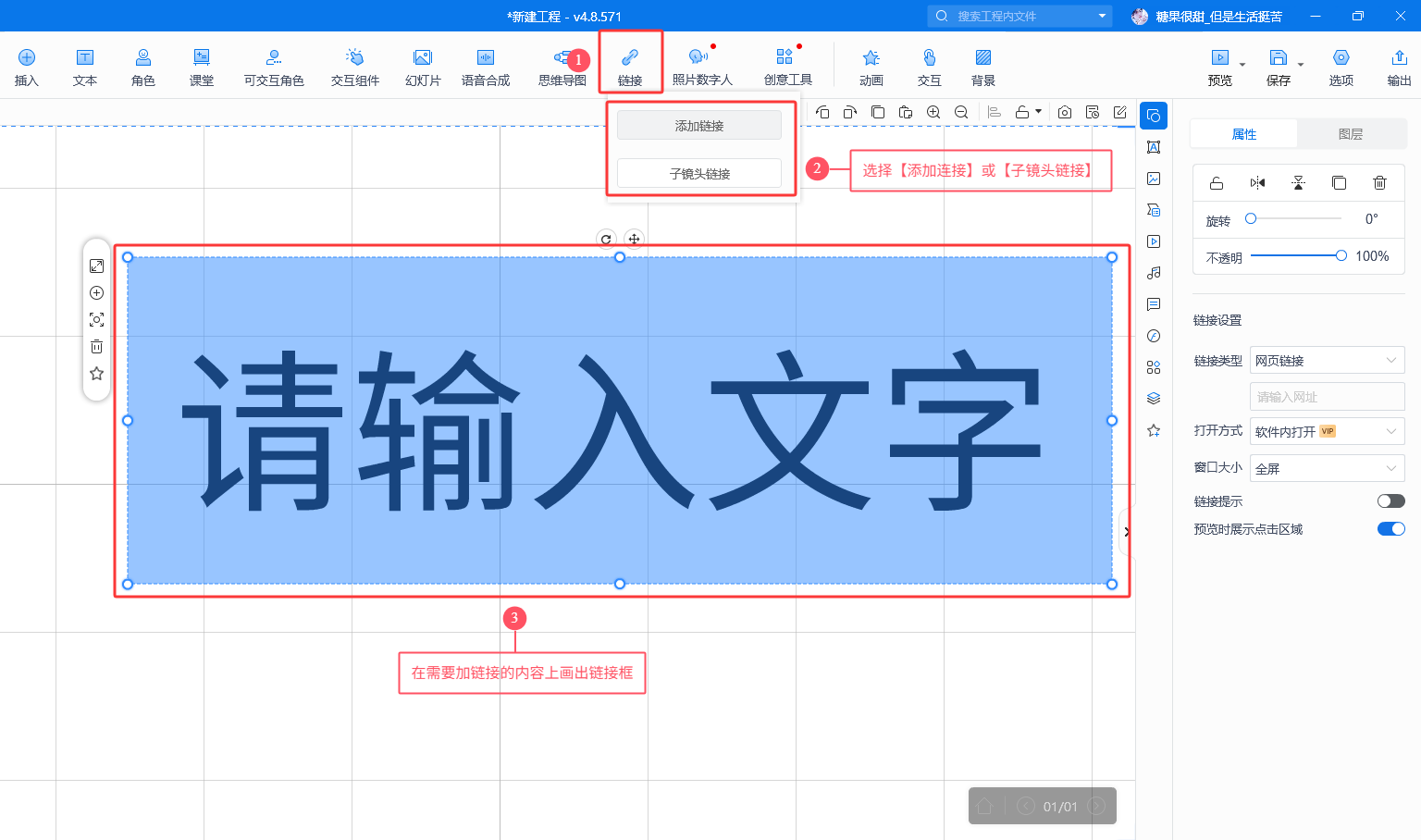Open the 思维导图 mind map tool
This screenshot has width=1421, height=840.
pos(562,67)
